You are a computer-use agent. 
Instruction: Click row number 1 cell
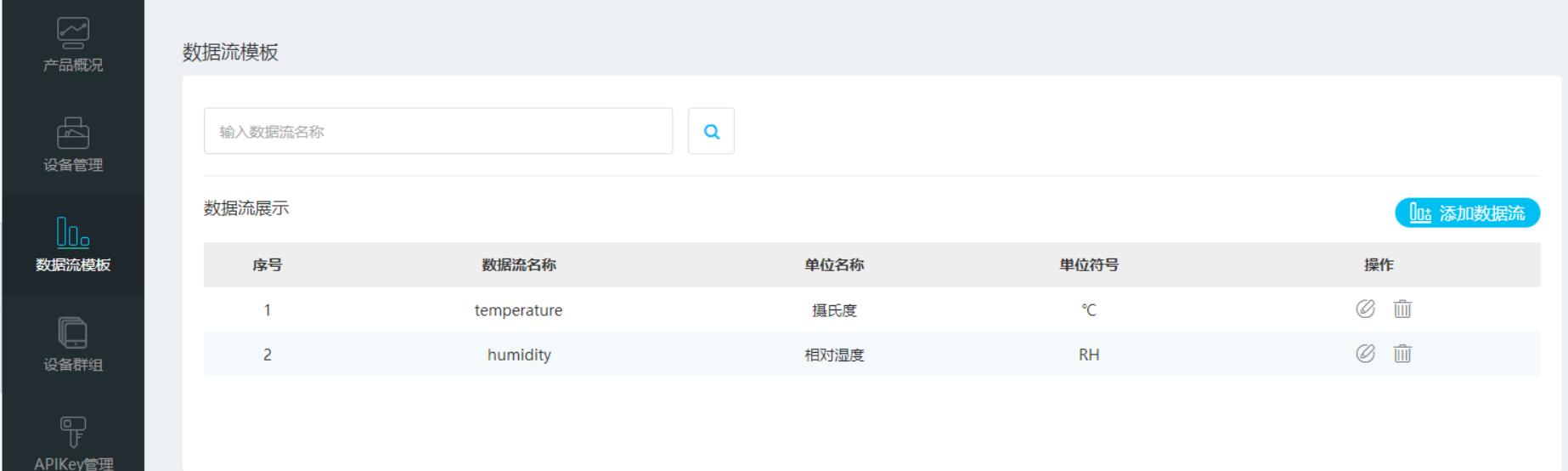point(267,310)
